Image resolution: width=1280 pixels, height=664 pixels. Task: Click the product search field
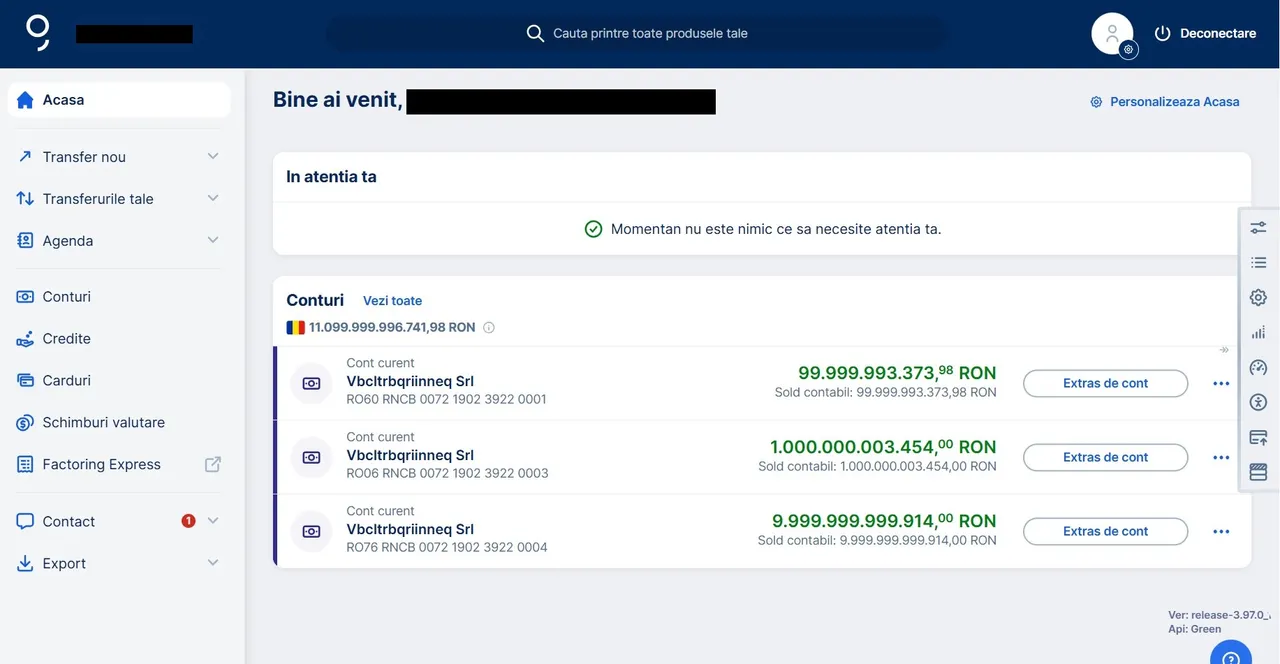click(x=650, y=34)
